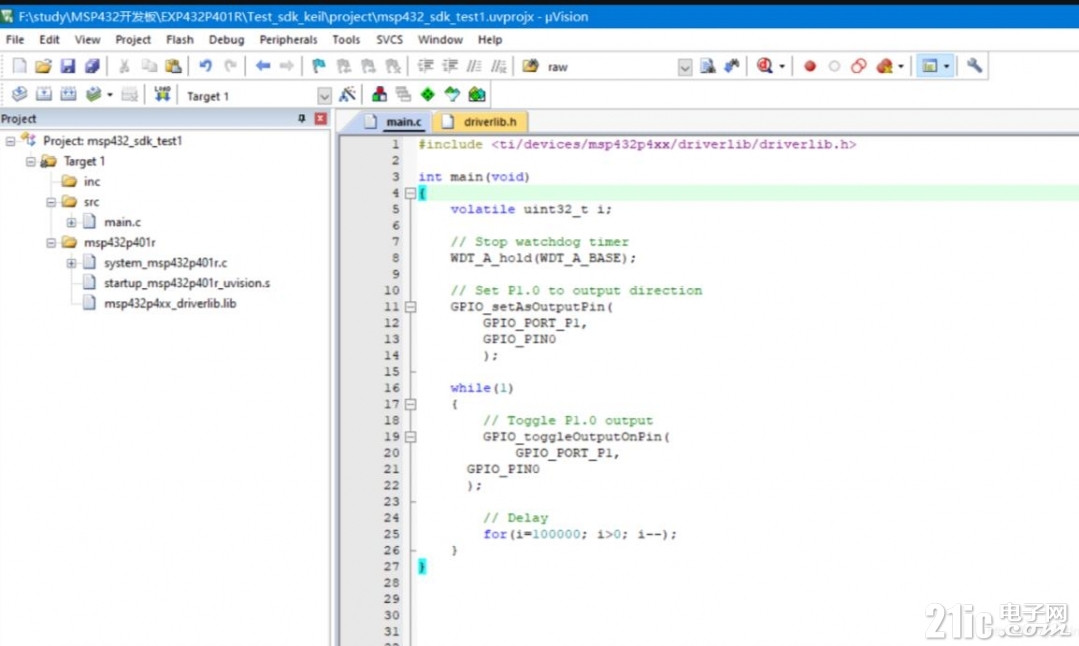Collapse the Target 1 tree node
The image size is (1079, 646).
pos(30,162)
